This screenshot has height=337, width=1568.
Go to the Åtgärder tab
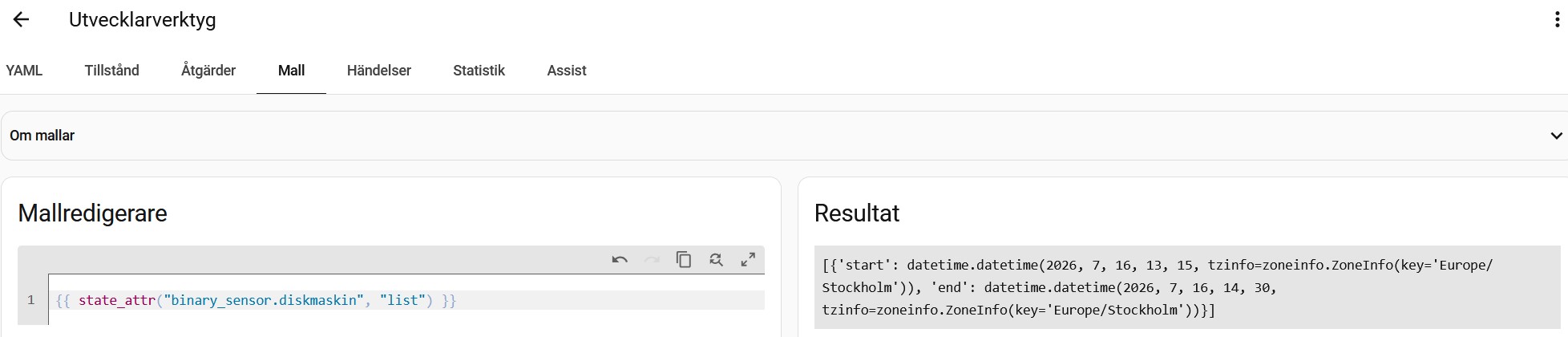[208, 71]
